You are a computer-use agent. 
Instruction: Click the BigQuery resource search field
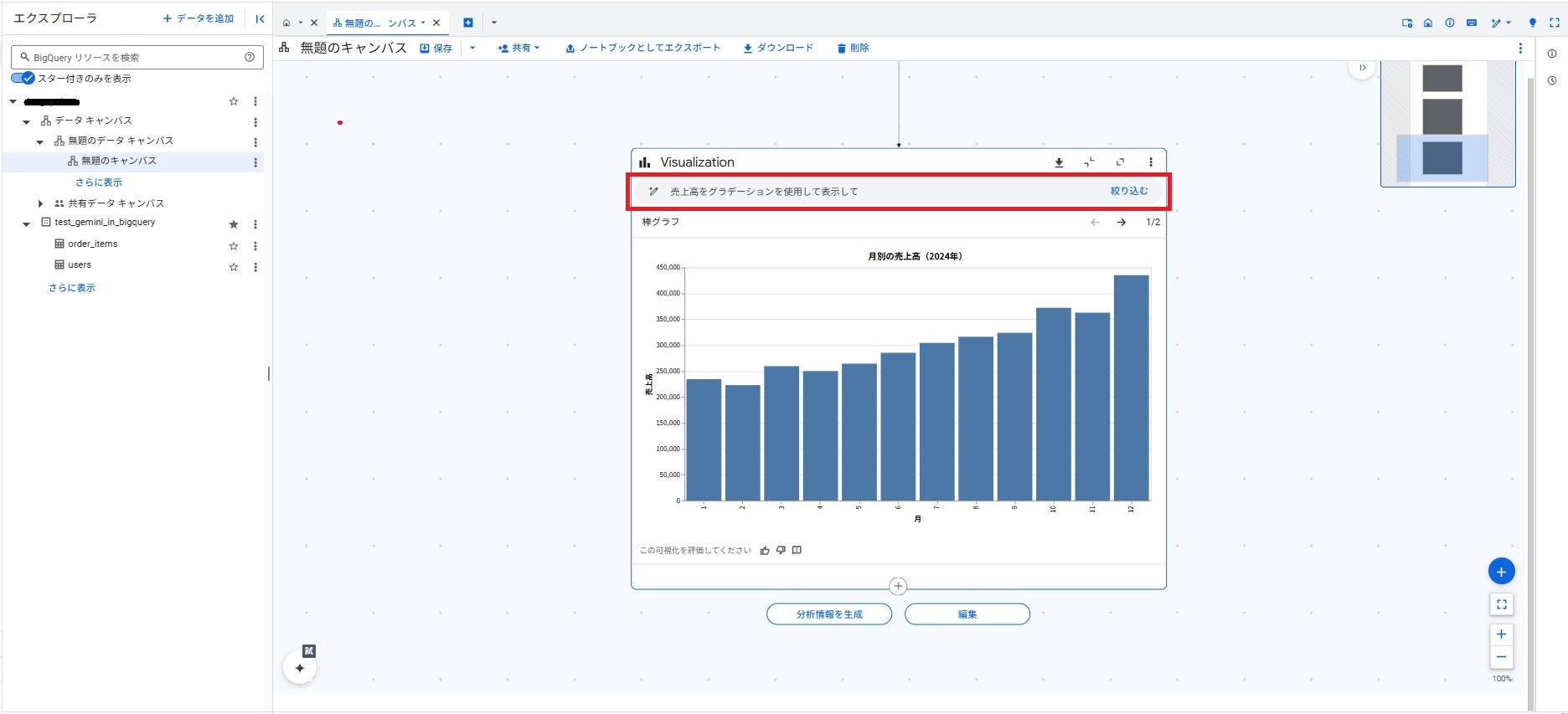pos(134,58)
